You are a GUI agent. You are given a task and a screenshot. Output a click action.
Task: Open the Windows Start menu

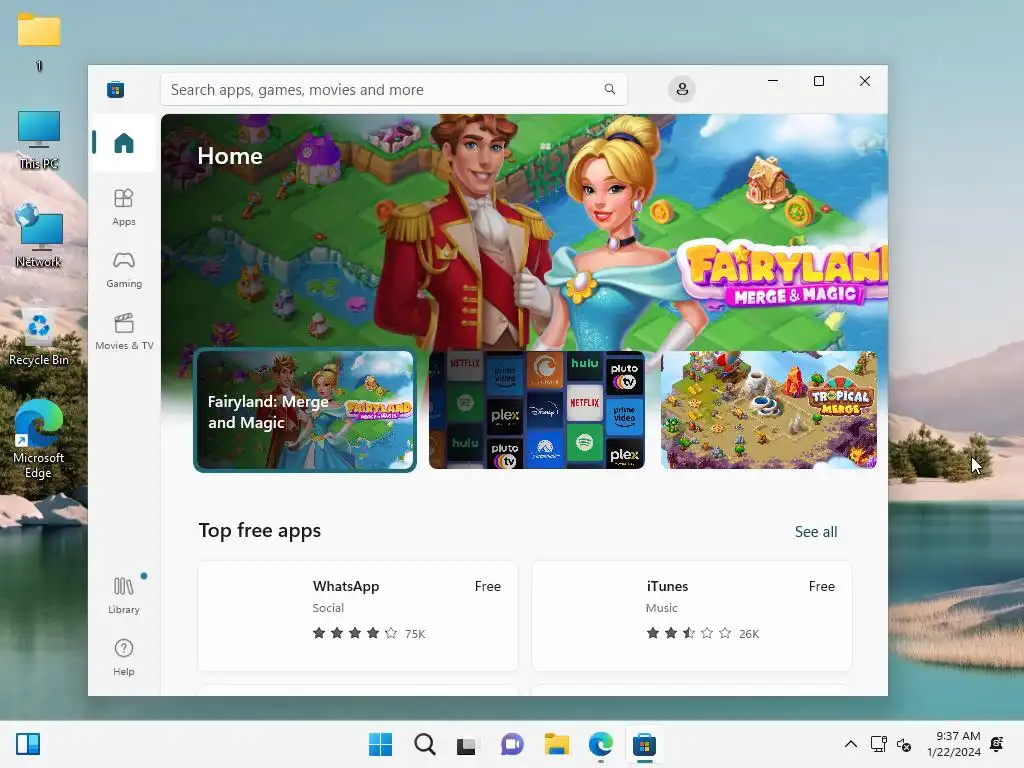381,744
